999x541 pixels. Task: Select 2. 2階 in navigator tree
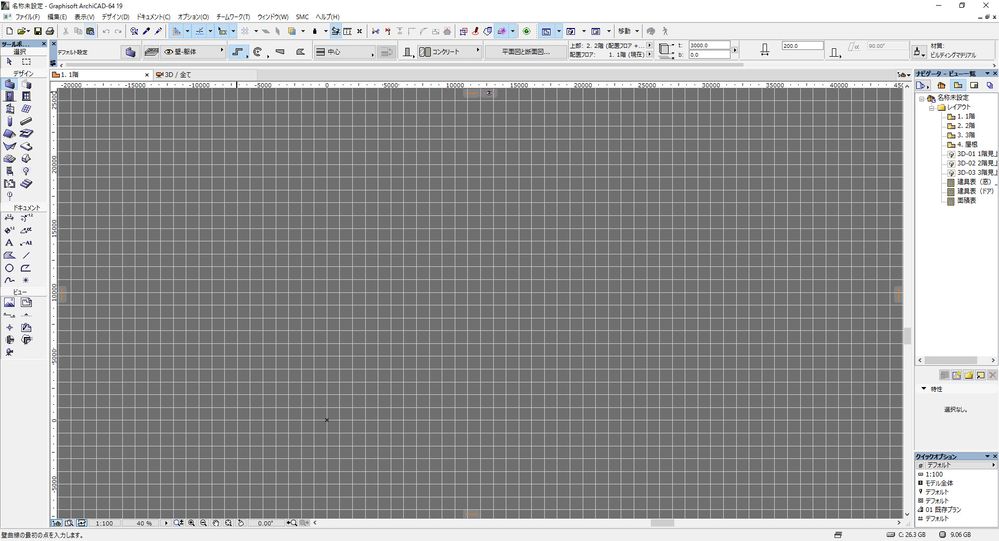tap(966, 126)
